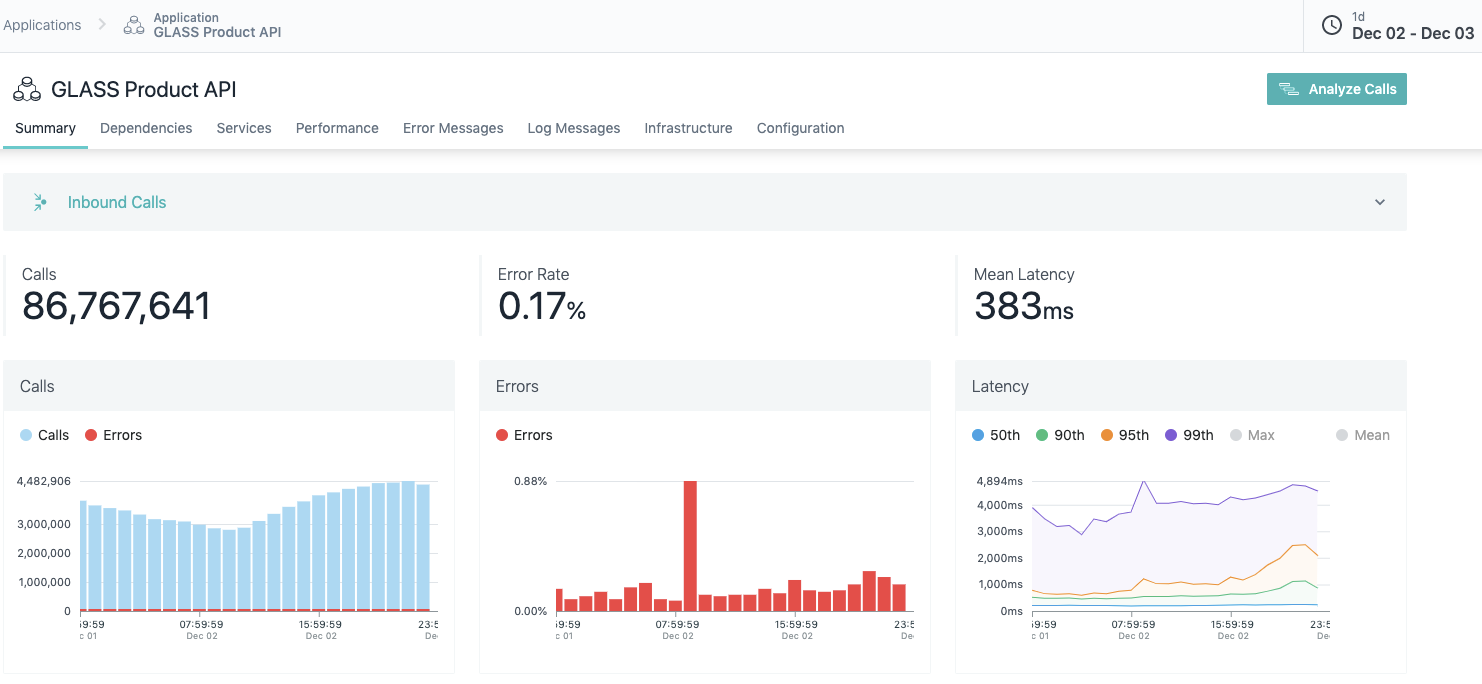Viewport: 1482px width, 684px height.
Task: Open the Services tab
Action: click(244, 128)
